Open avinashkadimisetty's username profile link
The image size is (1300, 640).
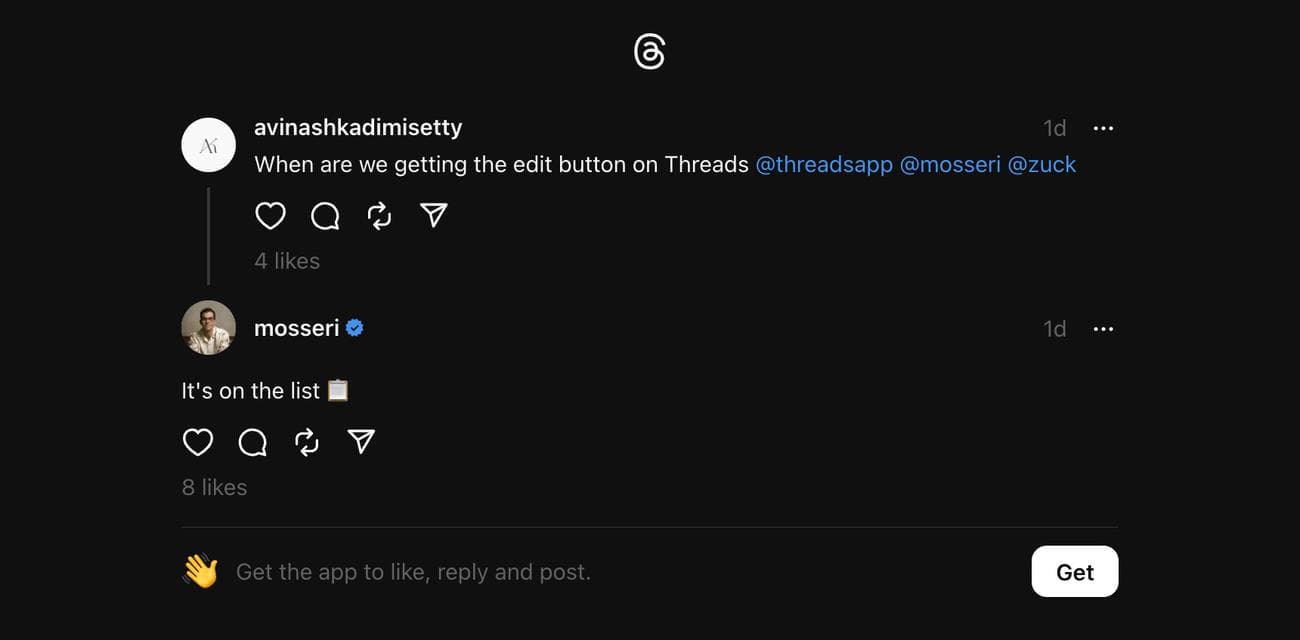[x=358, y=127]
